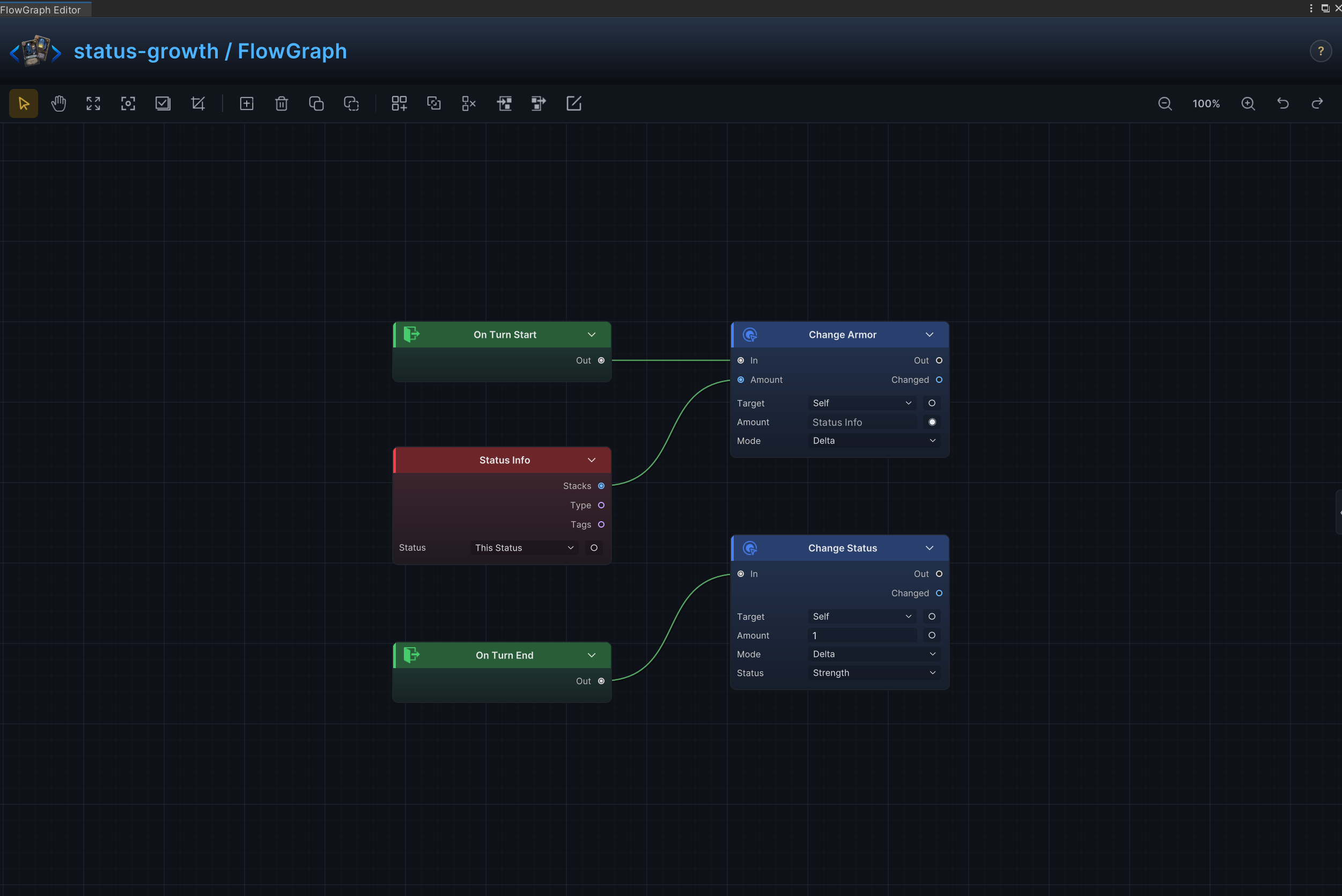Click the Change Armor Changed output port

click(x=939, y=380)
